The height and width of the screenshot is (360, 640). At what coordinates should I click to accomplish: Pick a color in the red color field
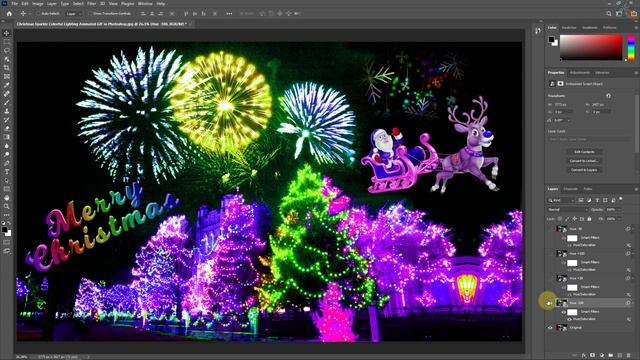point(591,47)
